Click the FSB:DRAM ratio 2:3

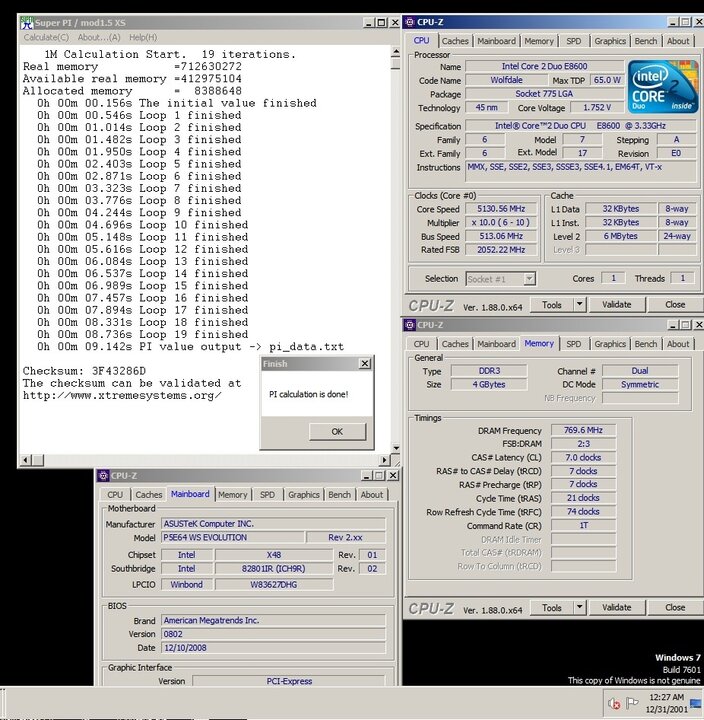[583, 444]
